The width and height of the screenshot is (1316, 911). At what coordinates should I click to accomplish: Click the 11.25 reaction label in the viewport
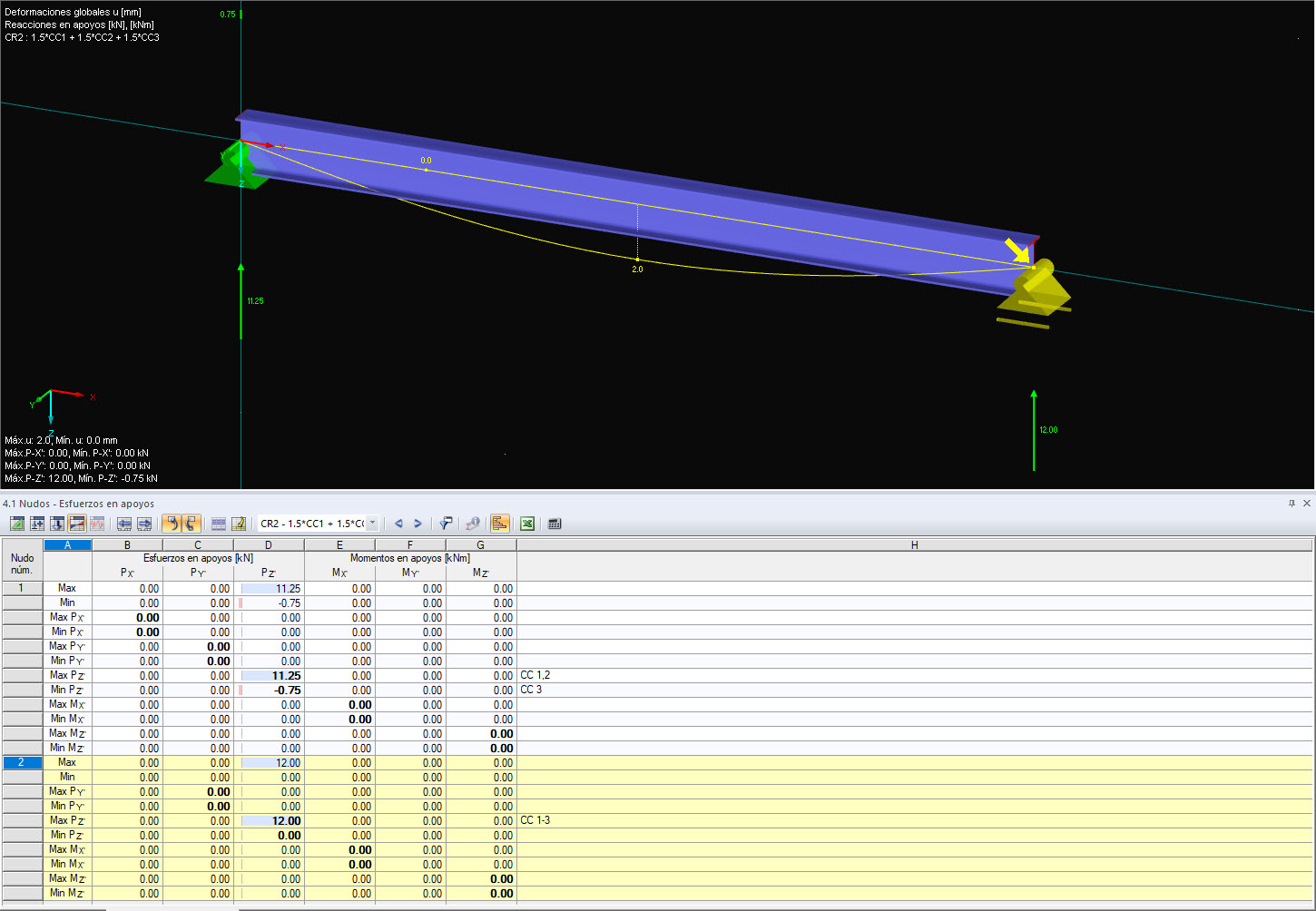(x=255, y=301)
